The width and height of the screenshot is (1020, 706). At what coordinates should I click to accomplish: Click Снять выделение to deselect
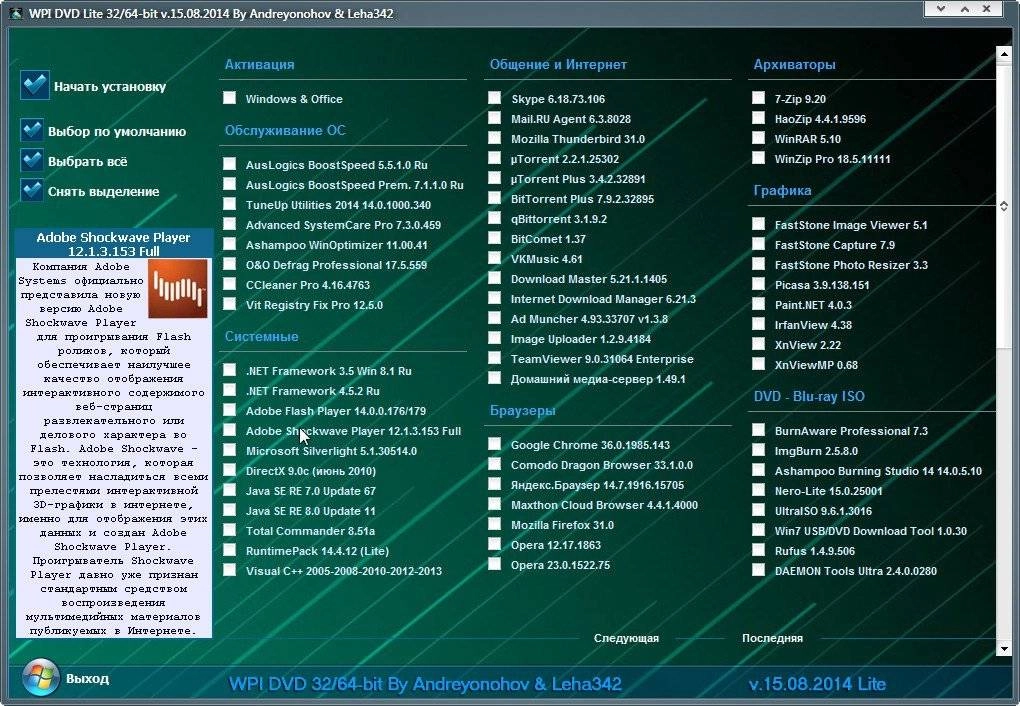click(103, 191)
